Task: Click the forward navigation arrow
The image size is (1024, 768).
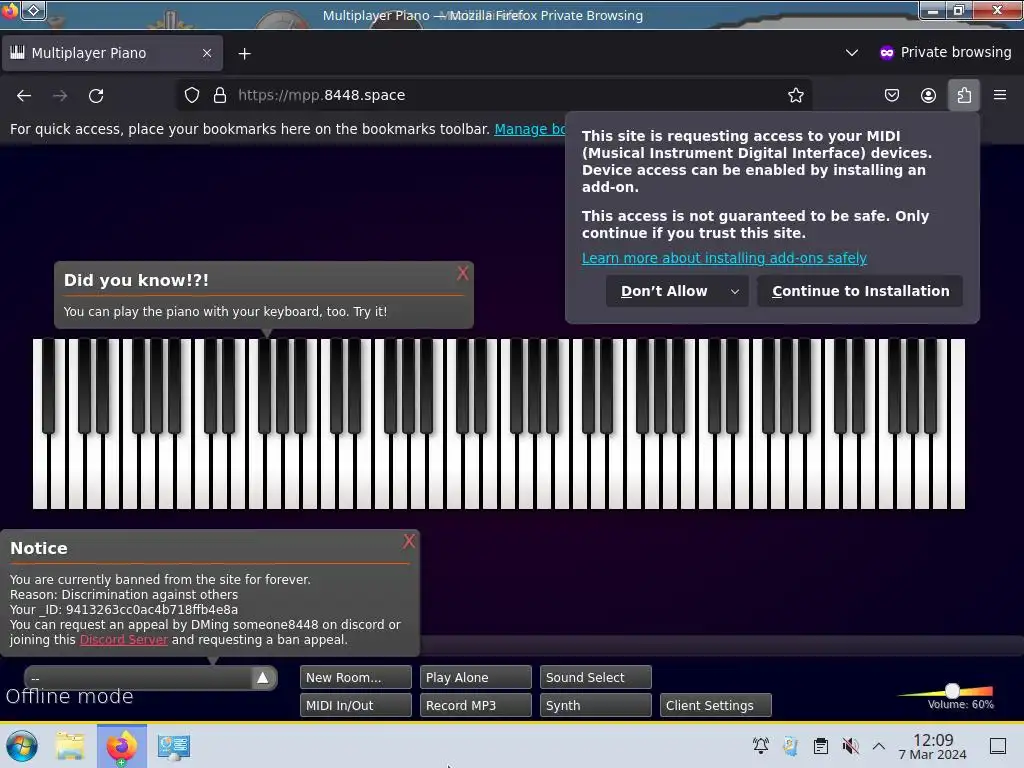Action: pyautogui.click(x=60, y=95)
